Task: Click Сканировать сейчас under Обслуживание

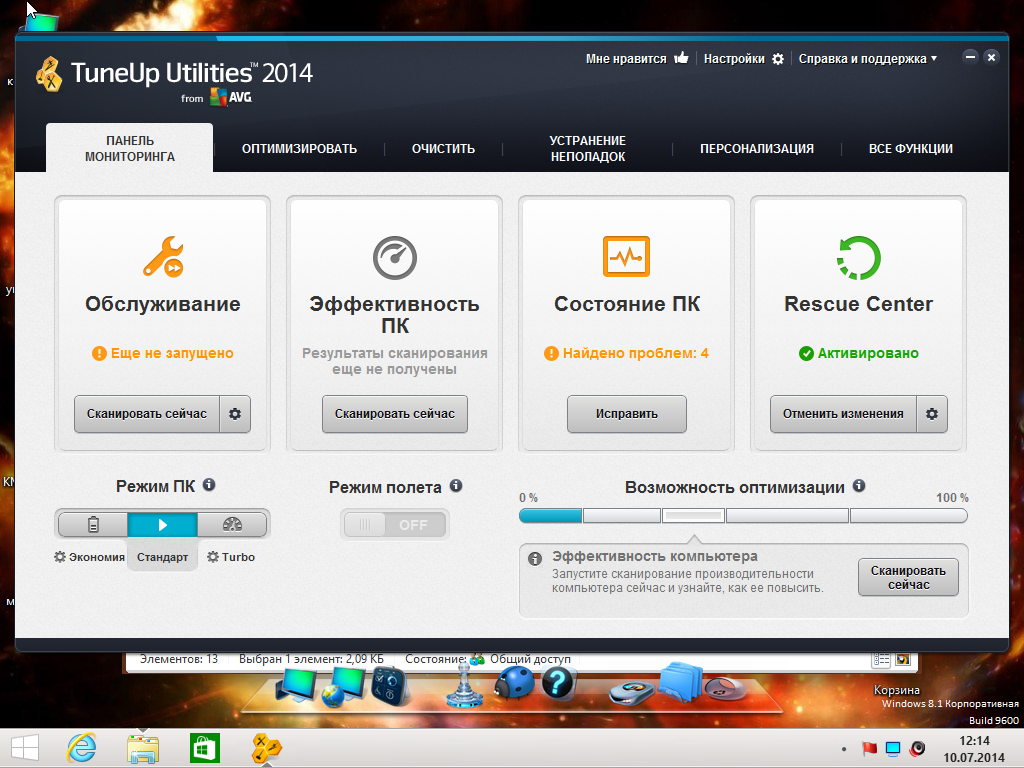Action: pos(147,413)
